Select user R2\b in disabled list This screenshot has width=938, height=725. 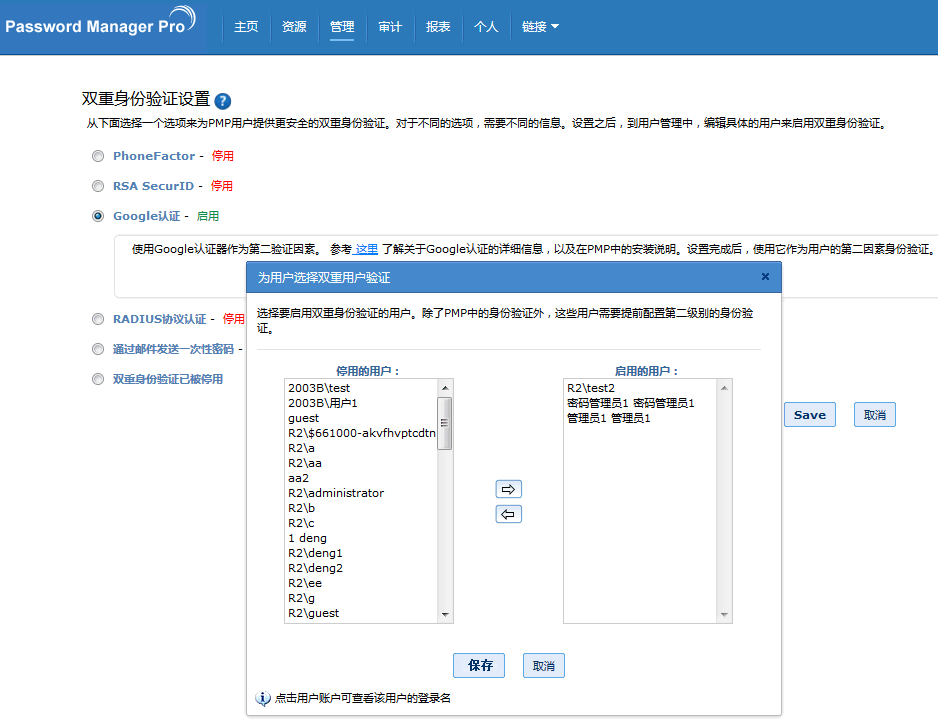(x=361, y=507)
